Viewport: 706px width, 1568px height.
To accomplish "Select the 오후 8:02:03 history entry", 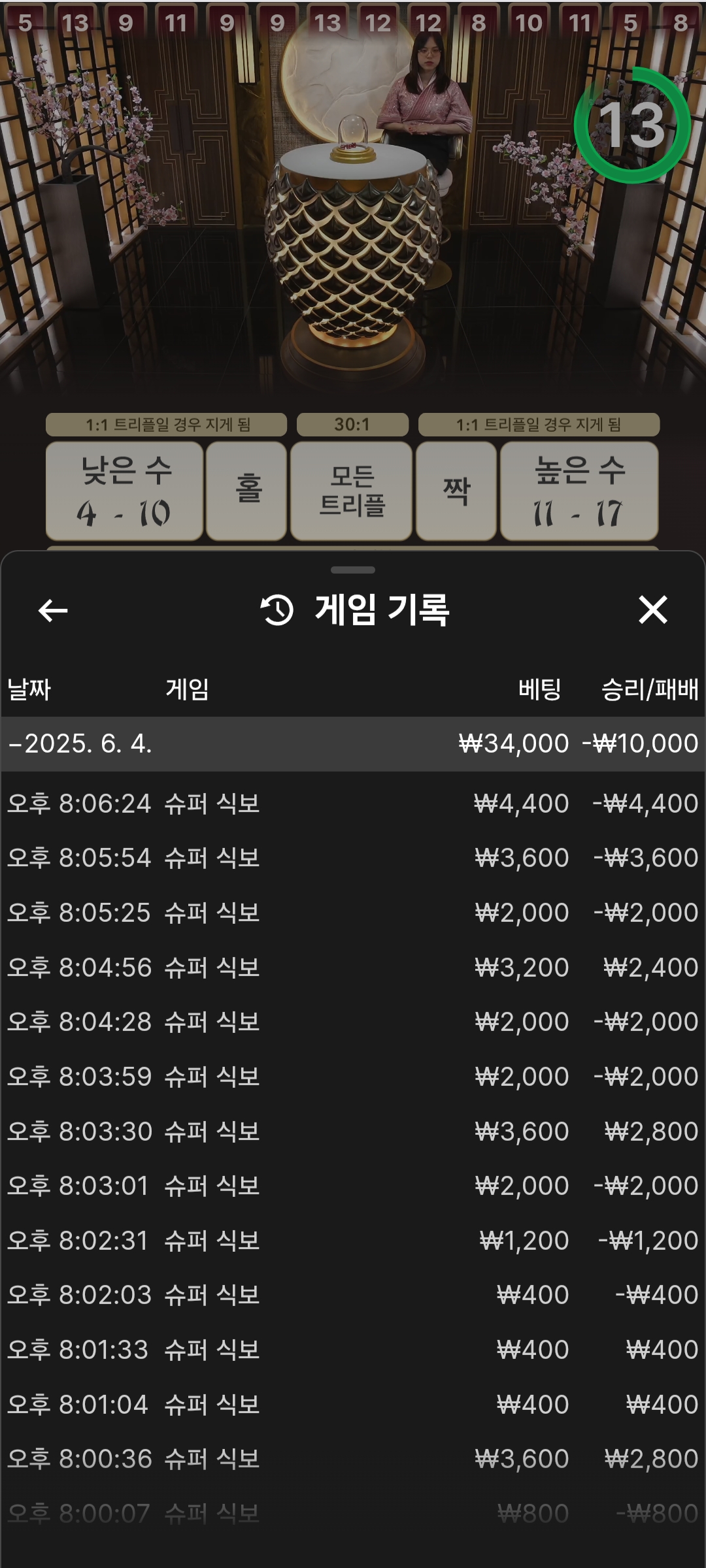I will pos(353,1295).
